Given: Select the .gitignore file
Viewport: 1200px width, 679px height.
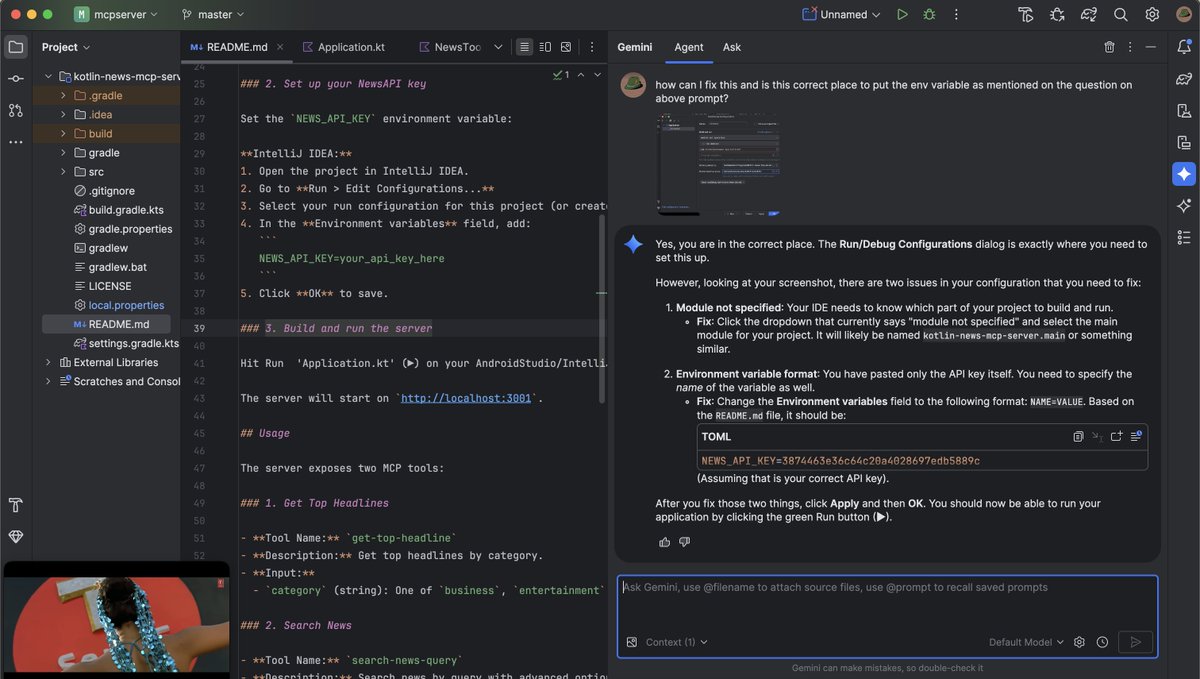Looking at the screenshot, I should click(105, 191).
